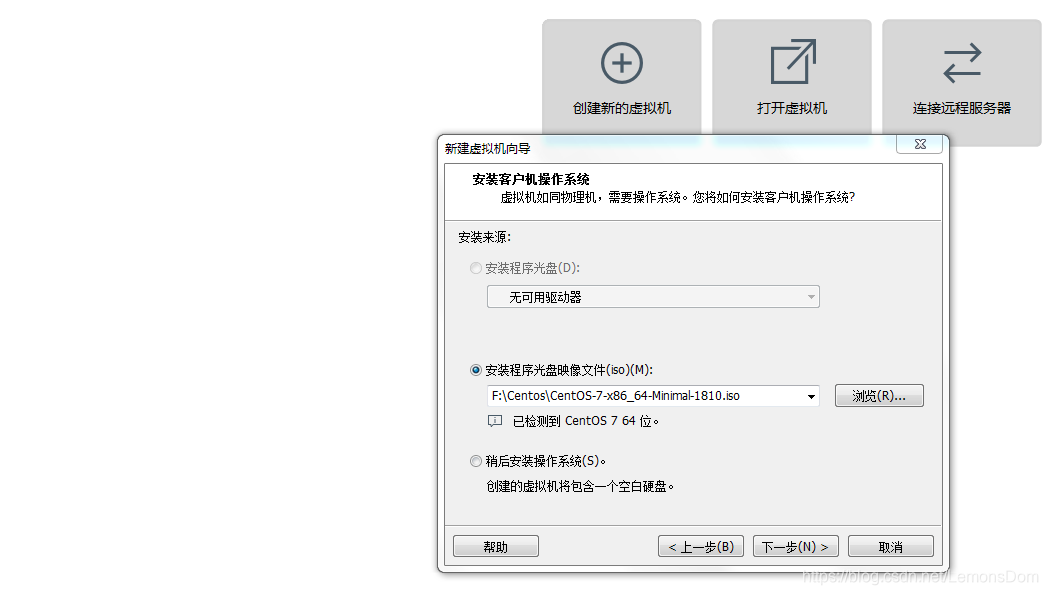The height and width of the screenshot is (595, 1048).
Task: Click the info icon beside CentOS detection message
Action: (495, 421)
